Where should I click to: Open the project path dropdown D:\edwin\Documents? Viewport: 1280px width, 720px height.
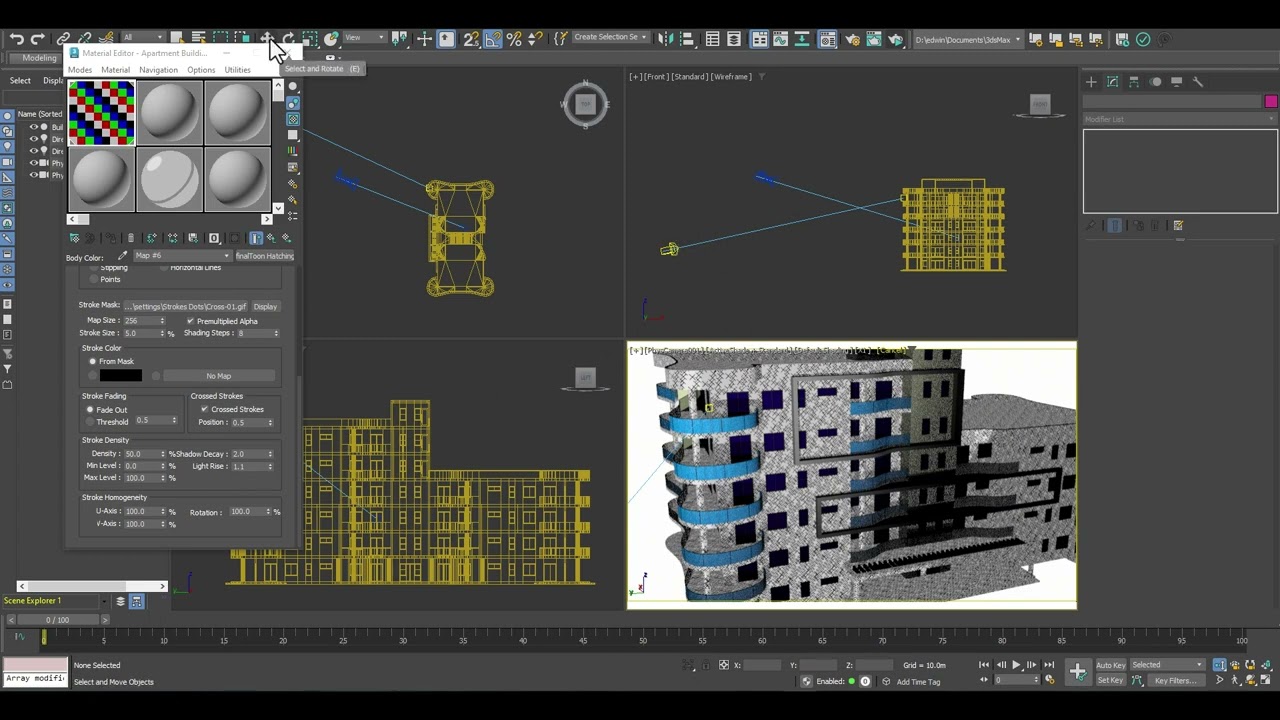pos(967,39)
